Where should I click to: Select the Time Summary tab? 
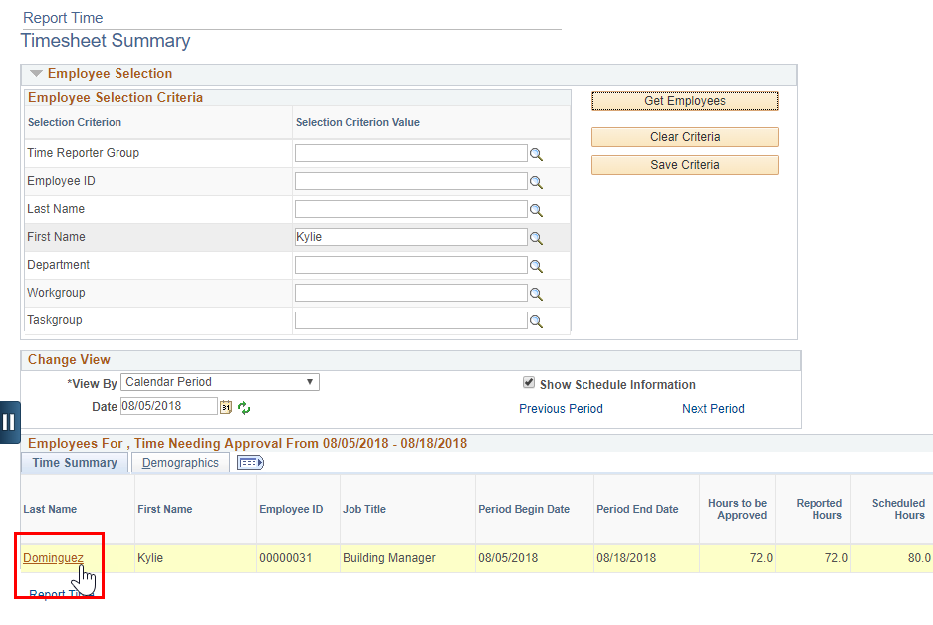pyautogui.click(x=73, y=462)
